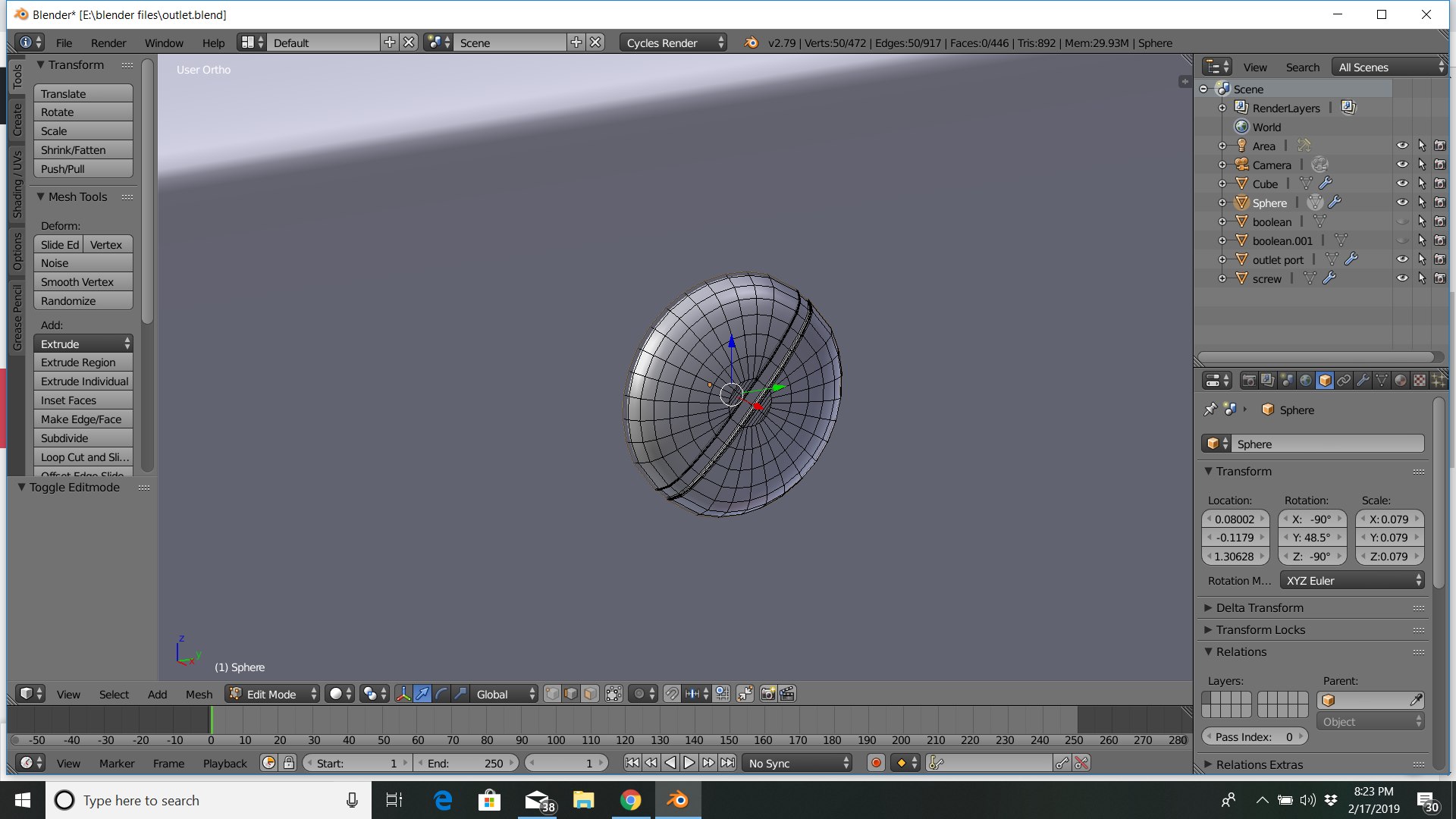The width and height of the screenshot is (1456, 819).
Task: Expand the Transform Locks panel
Action: [1260, 629]
